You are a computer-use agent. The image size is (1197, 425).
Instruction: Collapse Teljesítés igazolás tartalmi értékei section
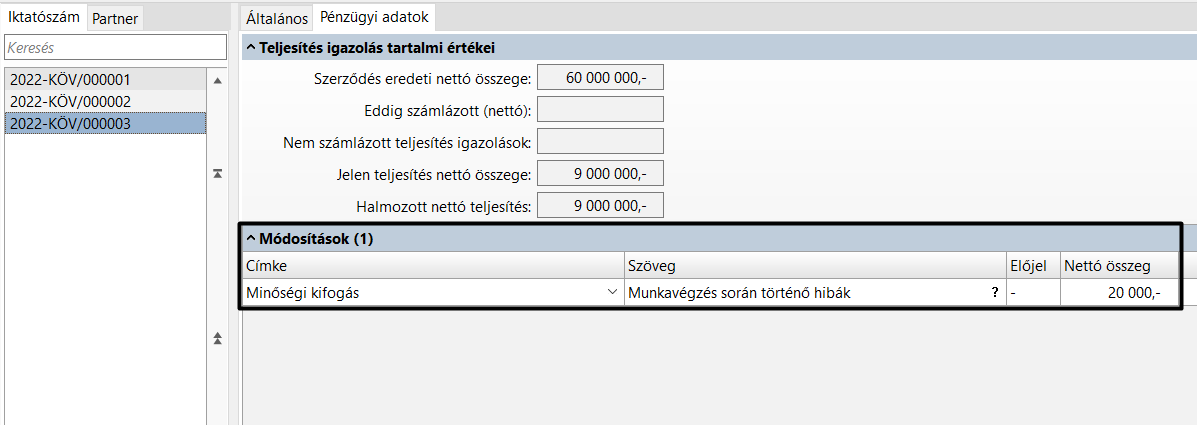pyautogui.click(x=251, y=47)
